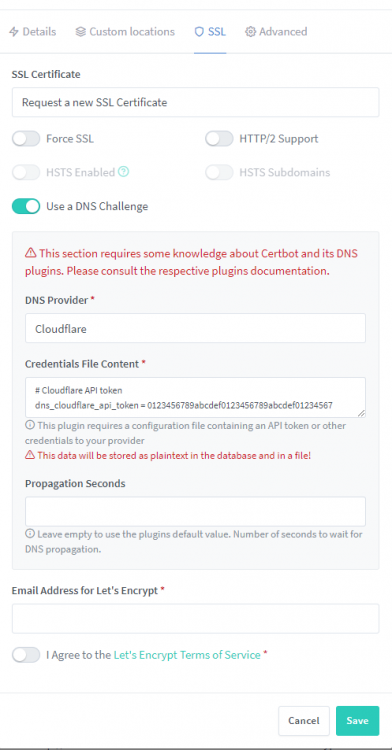
Task: Click the layers icon beside Custom locations
Action: pos(81,32)
